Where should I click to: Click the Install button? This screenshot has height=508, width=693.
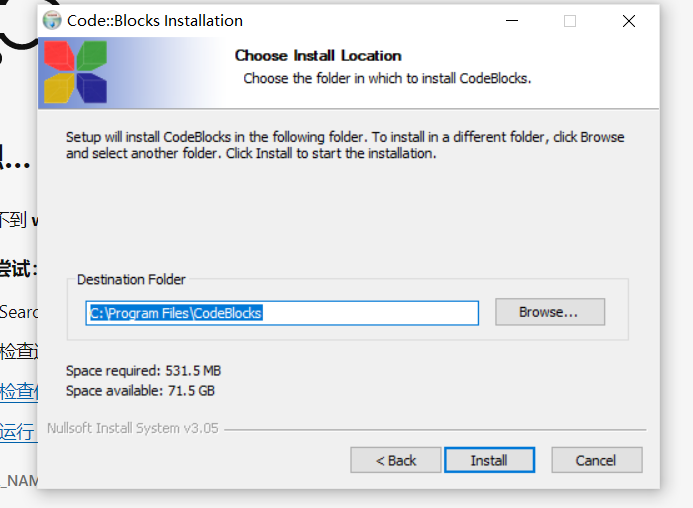(489, 460)
